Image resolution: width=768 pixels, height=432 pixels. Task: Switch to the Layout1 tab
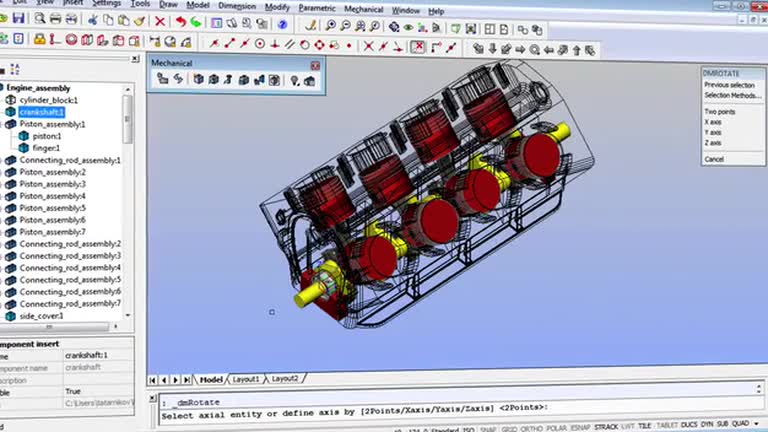coord(246,380)
